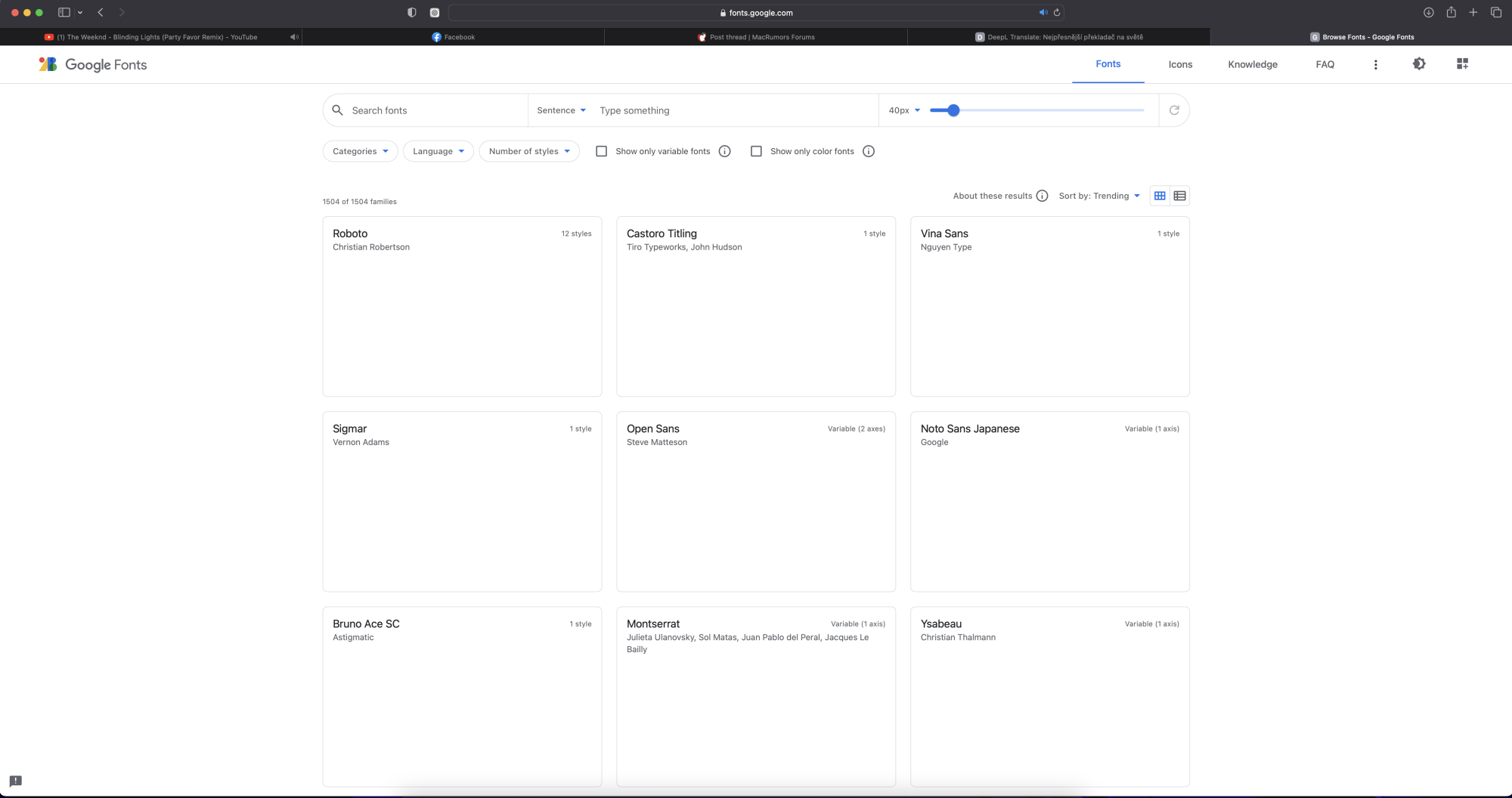The height and width of the screenshot is (798, 1512).
Task: Expand the Categories filter
Action: 360,151
